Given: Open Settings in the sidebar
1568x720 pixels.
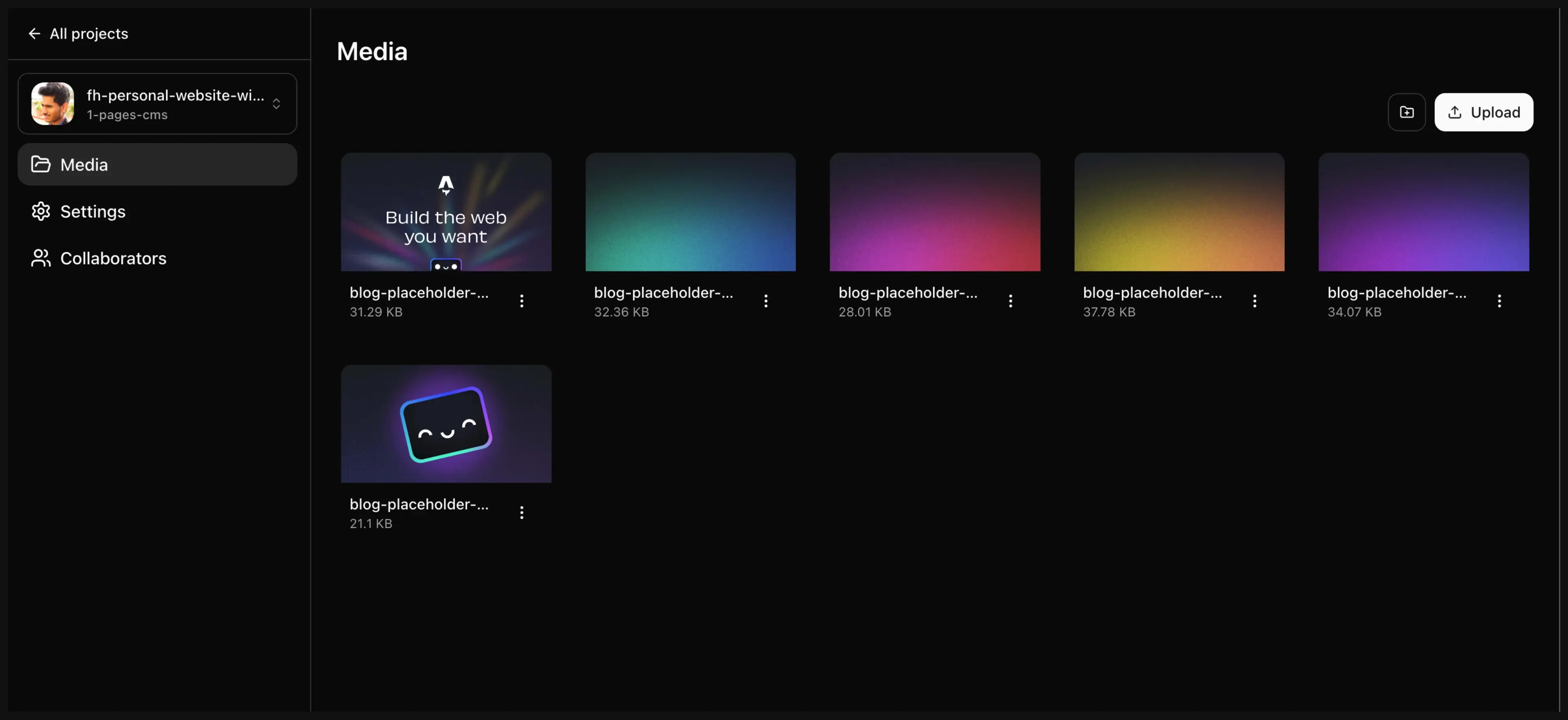Looking at the screenshot, I should tap(93, 211).
